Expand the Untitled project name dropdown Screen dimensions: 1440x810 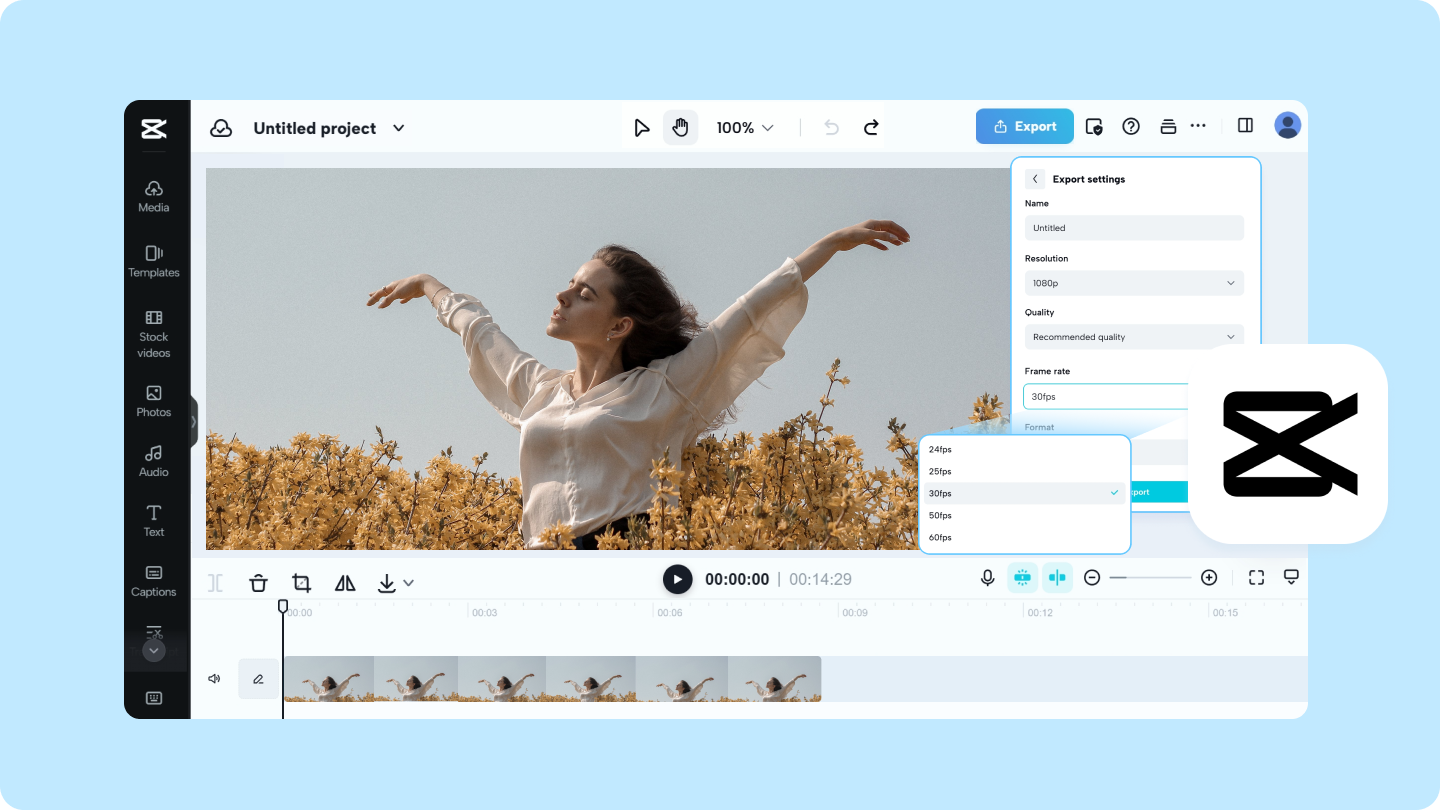pyautogui.click(x=399, y=128)
